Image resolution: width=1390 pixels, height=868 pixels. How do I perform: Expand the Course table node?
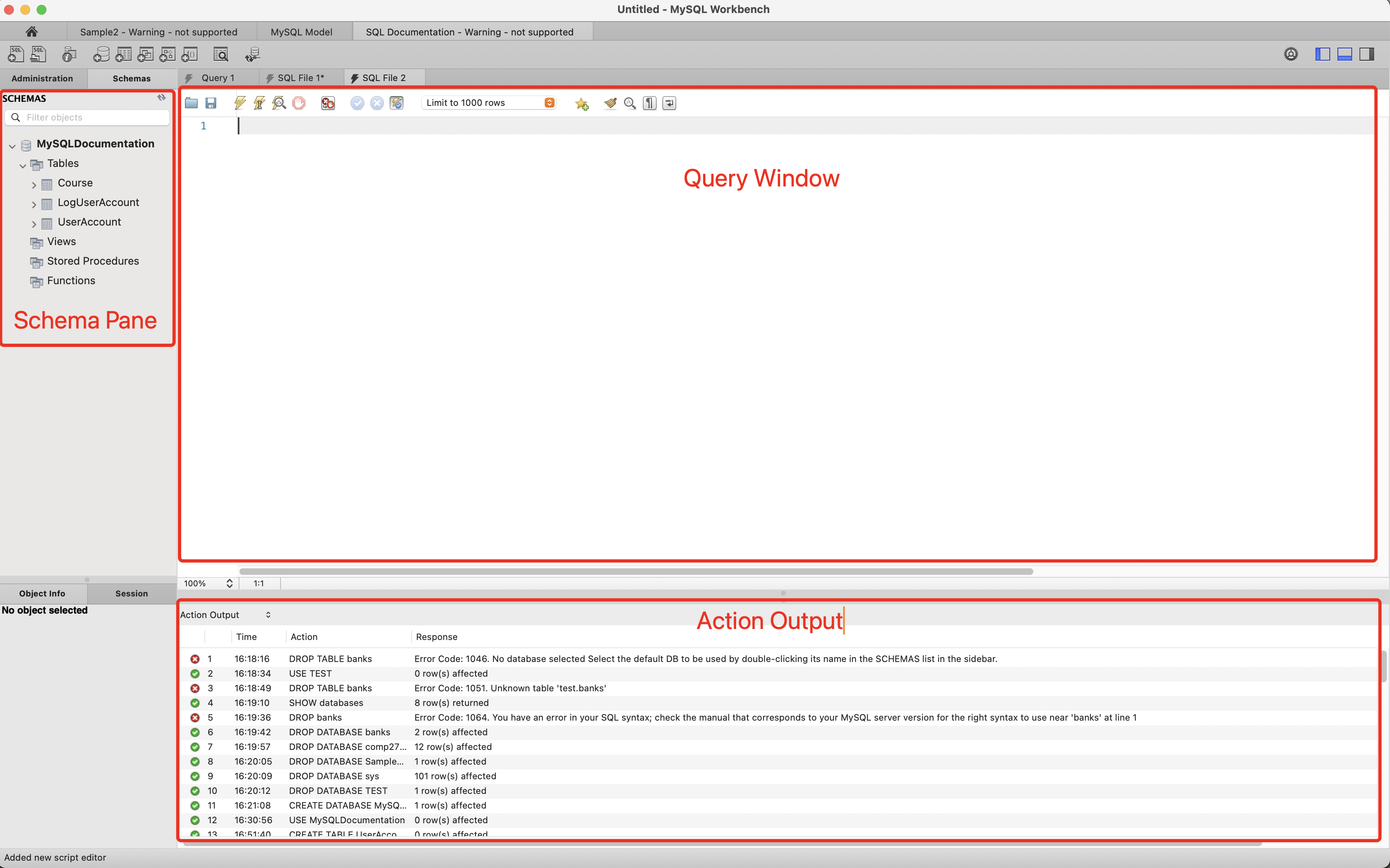34,185
